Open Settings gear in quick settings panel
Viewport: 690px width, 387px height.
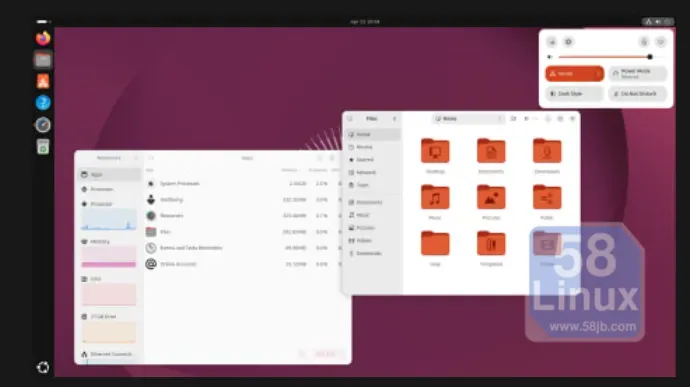pyautogui.click(x=568, y=42)
